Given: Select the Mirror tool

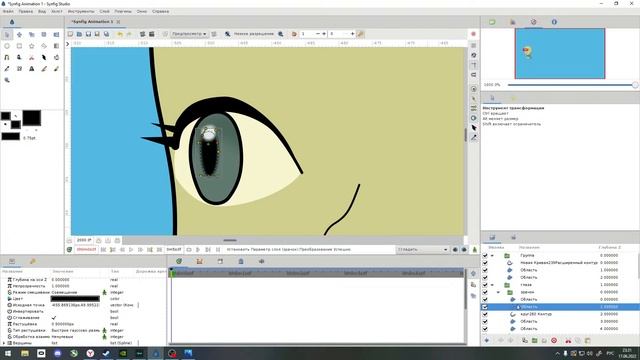Looking at the screenshot, I should pyautogui.click(x=56, y=35).
